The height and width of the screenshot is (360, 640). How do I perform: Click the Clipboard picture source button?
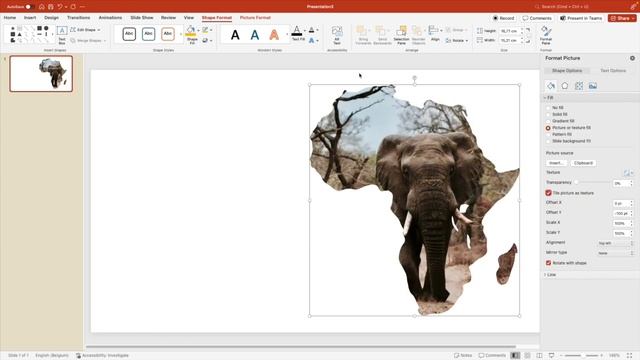click(x=583, y=163)
